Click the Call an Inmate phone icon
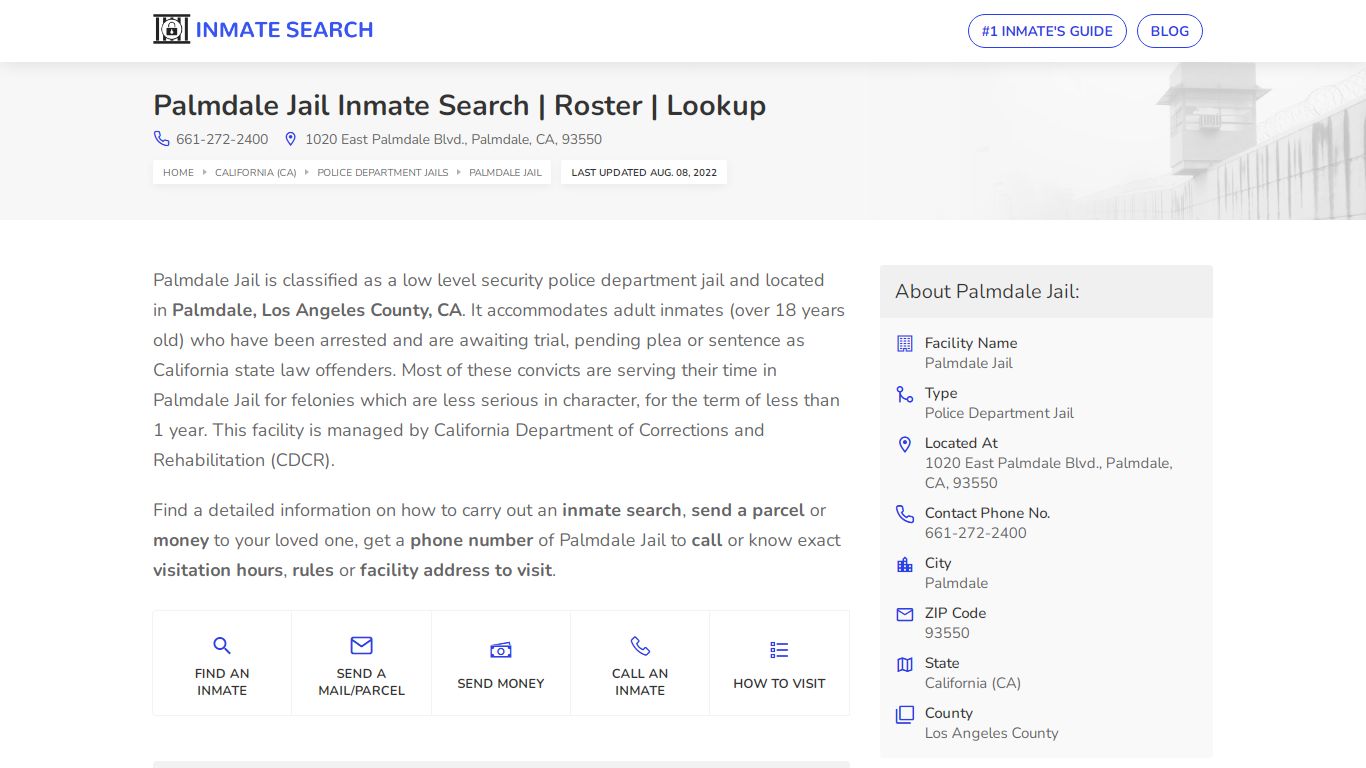The height and width of the screenshot is (768, 1366). click(640, 646)
